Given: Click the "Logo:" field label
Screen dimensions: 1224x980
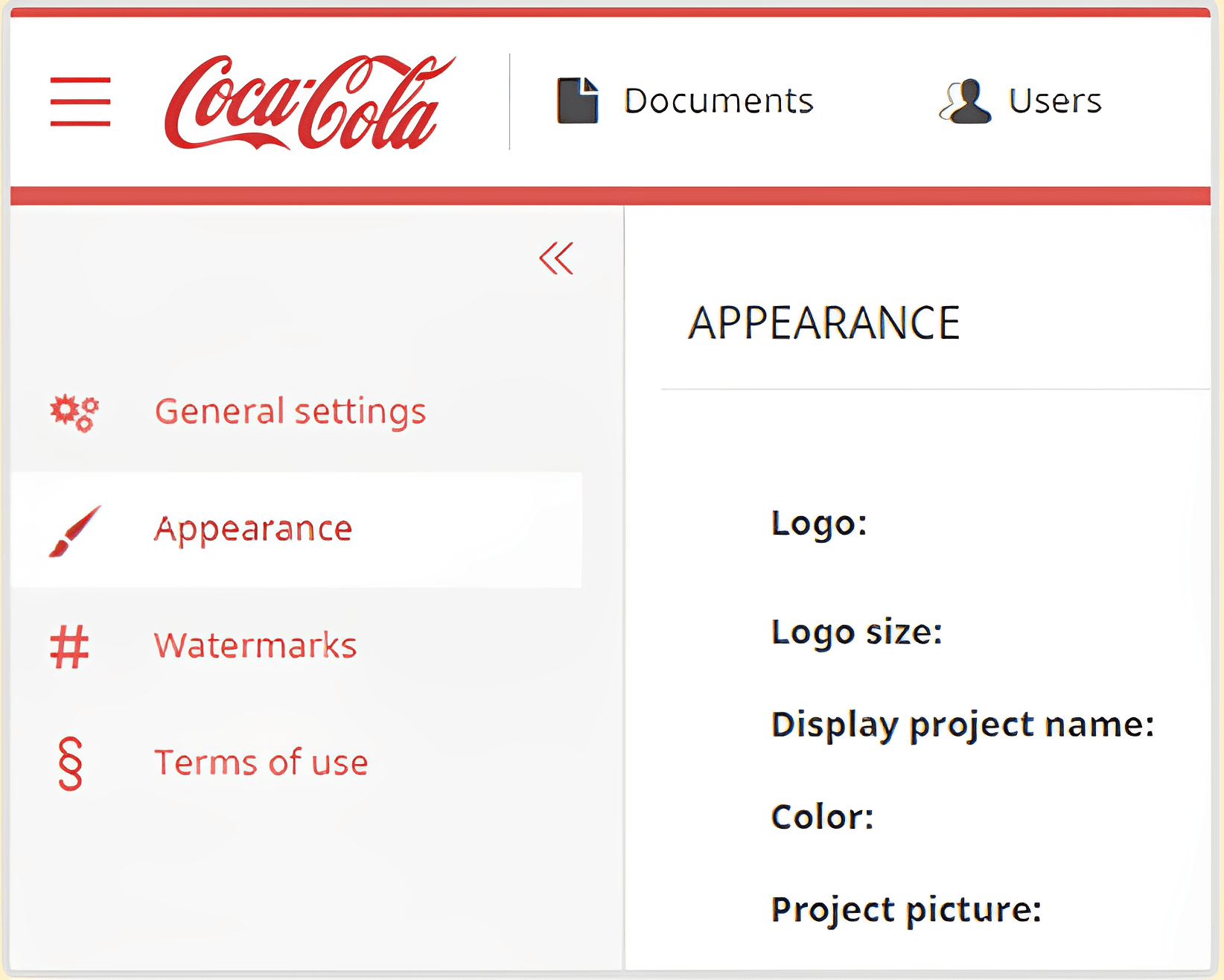Looking at the screenshot, I should click(819, 524).
